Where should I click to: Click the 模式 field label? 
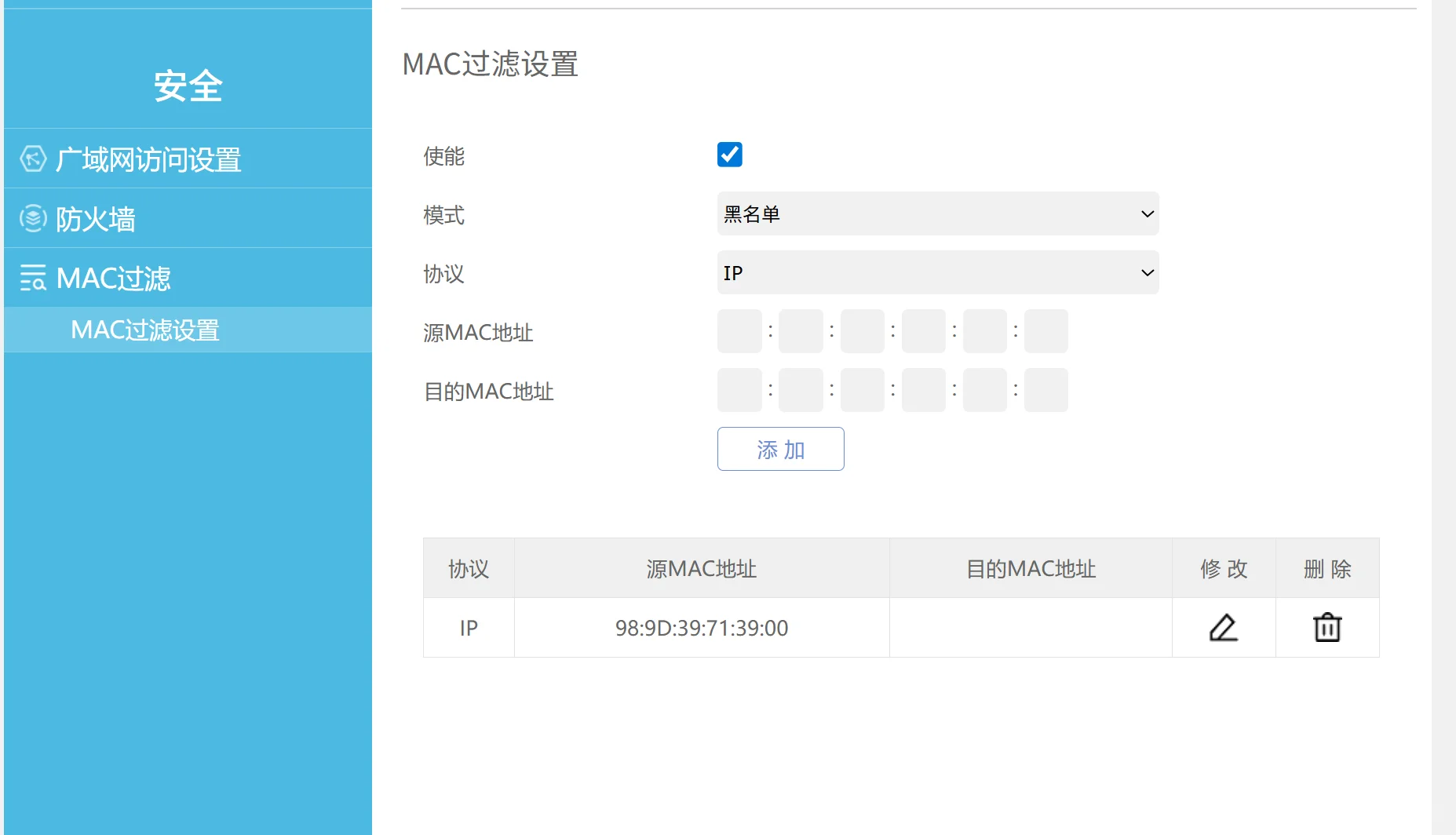click(x=444, y=215)
